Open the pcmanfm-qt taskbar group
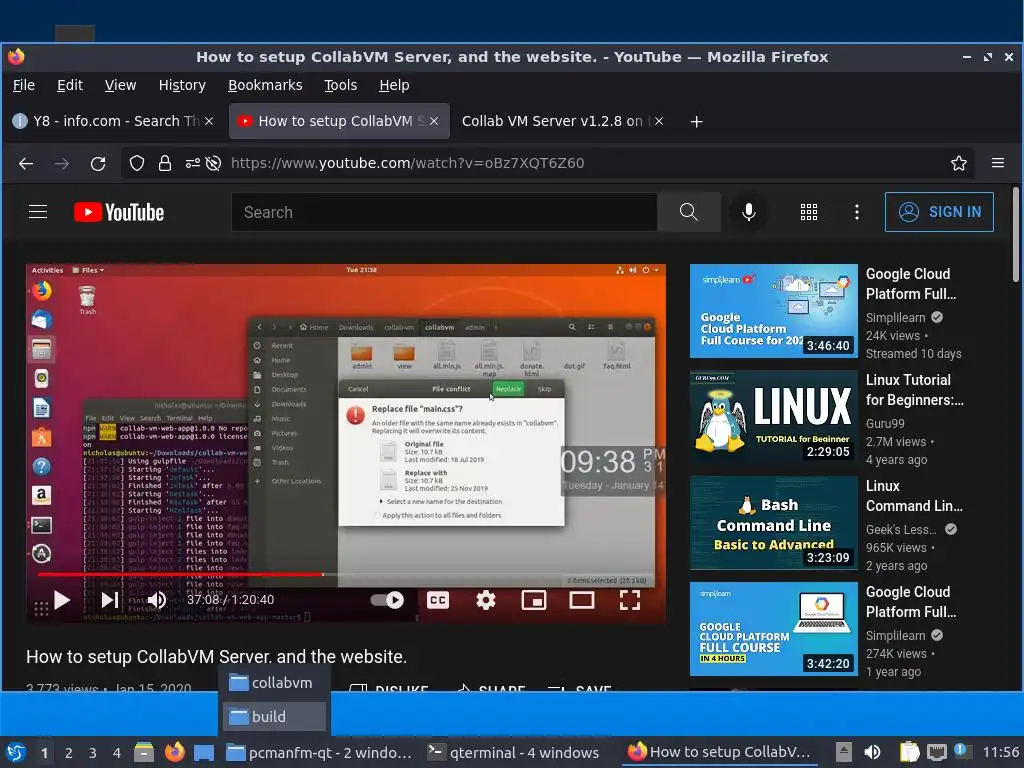1024x768 pixels. (319, 753)
